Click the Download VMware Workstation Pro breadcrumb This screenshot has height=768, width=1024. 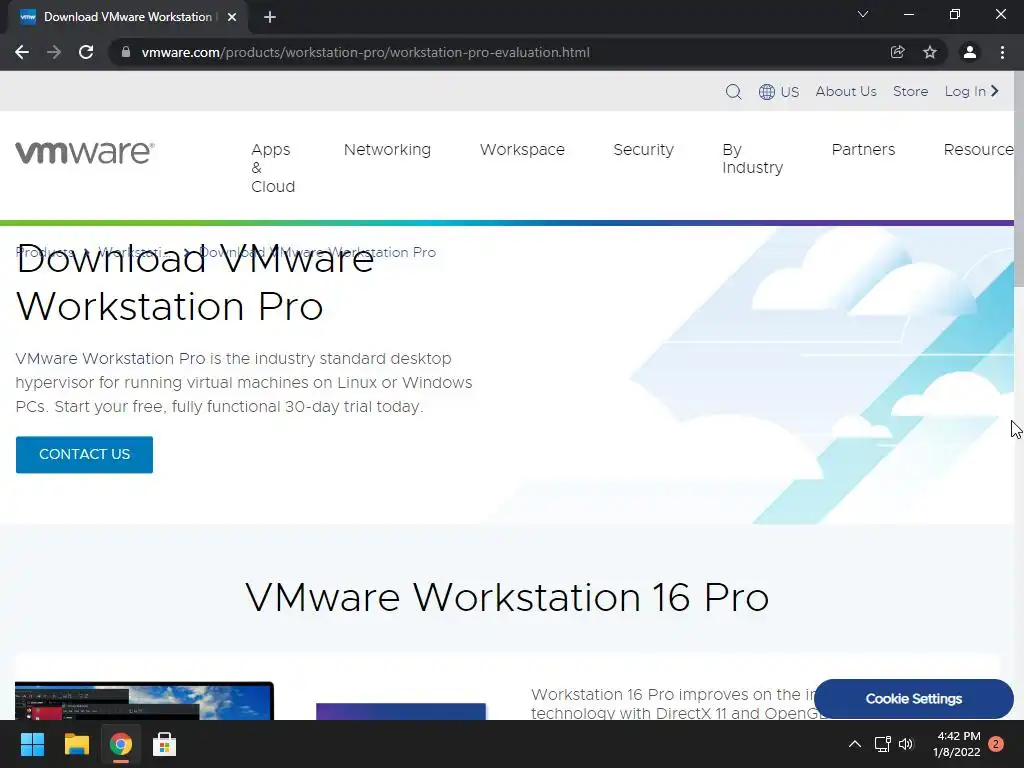point(317,252)
